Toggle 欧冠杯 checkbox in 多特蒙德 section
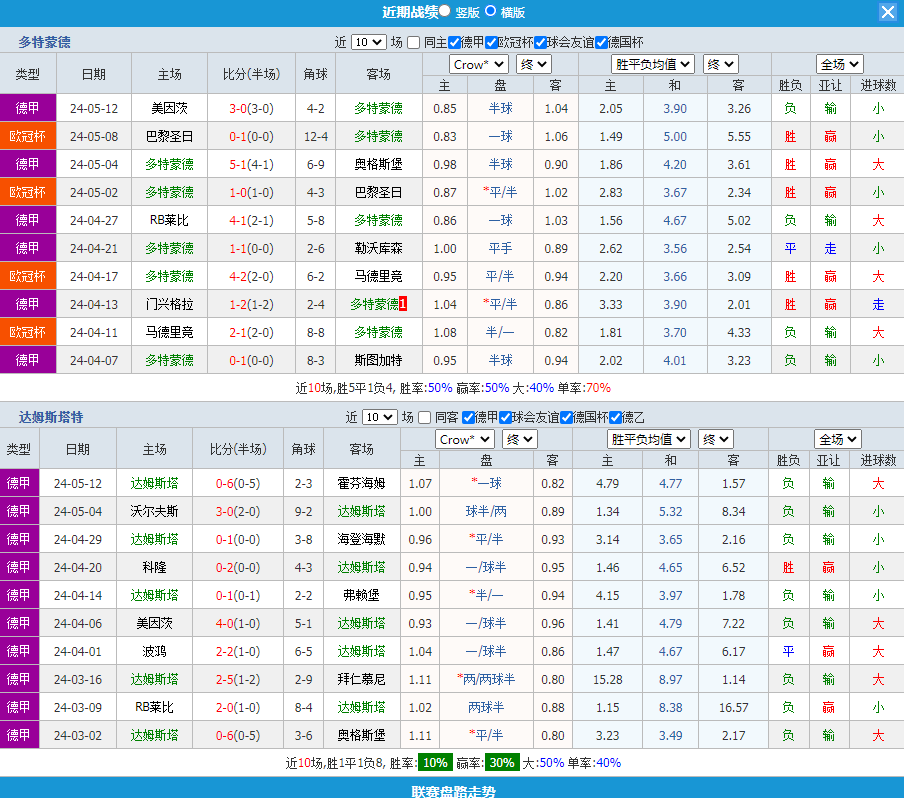 pos(491,43)
